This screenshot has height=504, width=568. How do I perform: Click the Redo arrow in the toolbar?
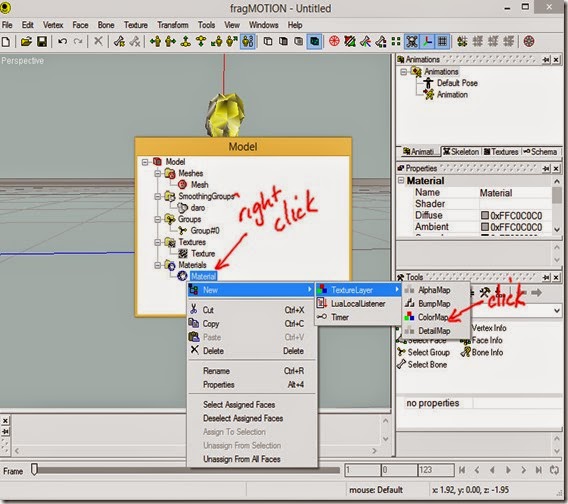(78, 41)
